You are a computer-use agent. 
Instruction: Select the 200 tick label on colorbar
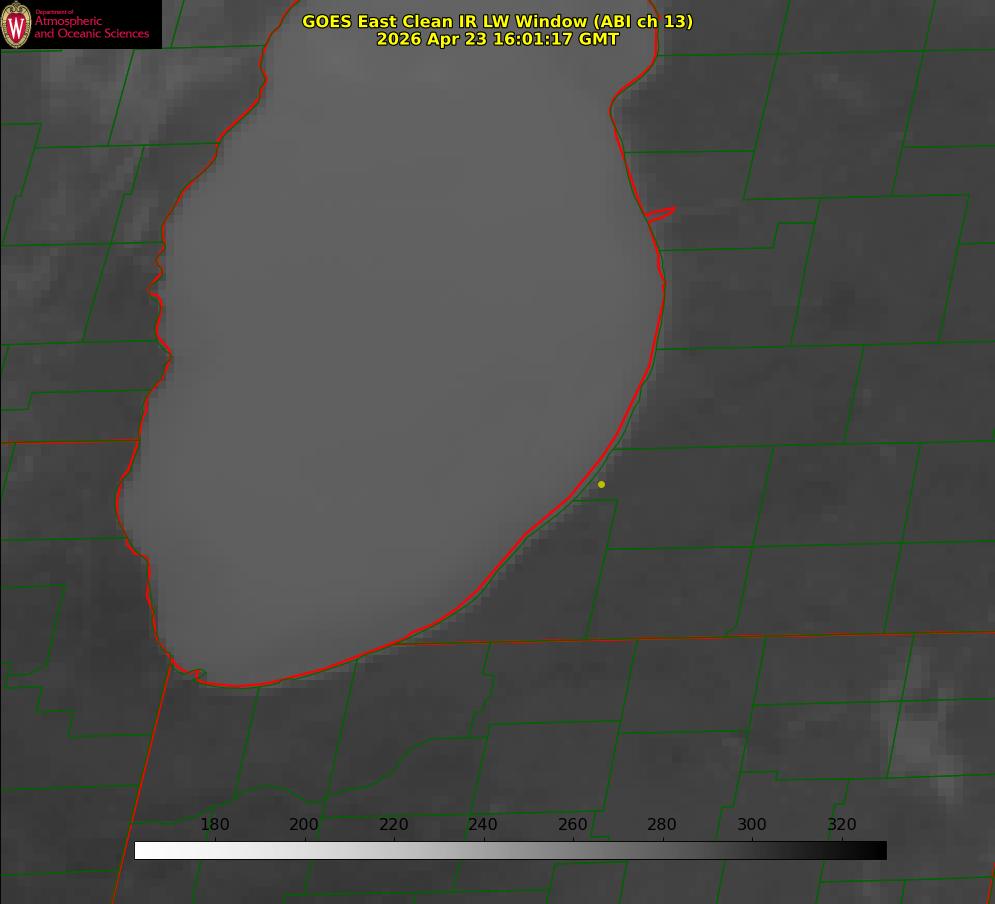(304, 824)
